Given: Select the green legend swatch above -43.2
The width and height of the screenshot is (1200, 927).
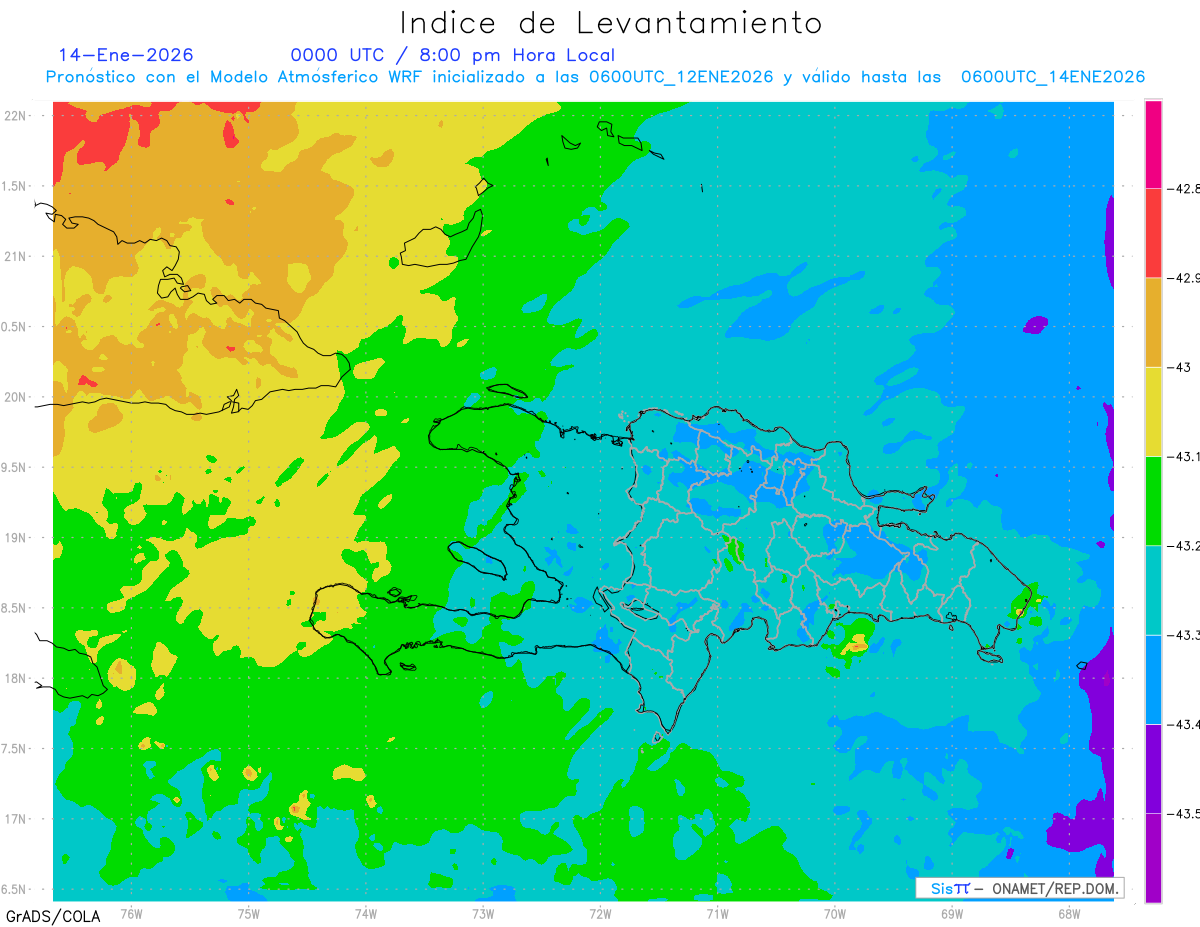Looking at the screenshot, I should pos(1153,500).
